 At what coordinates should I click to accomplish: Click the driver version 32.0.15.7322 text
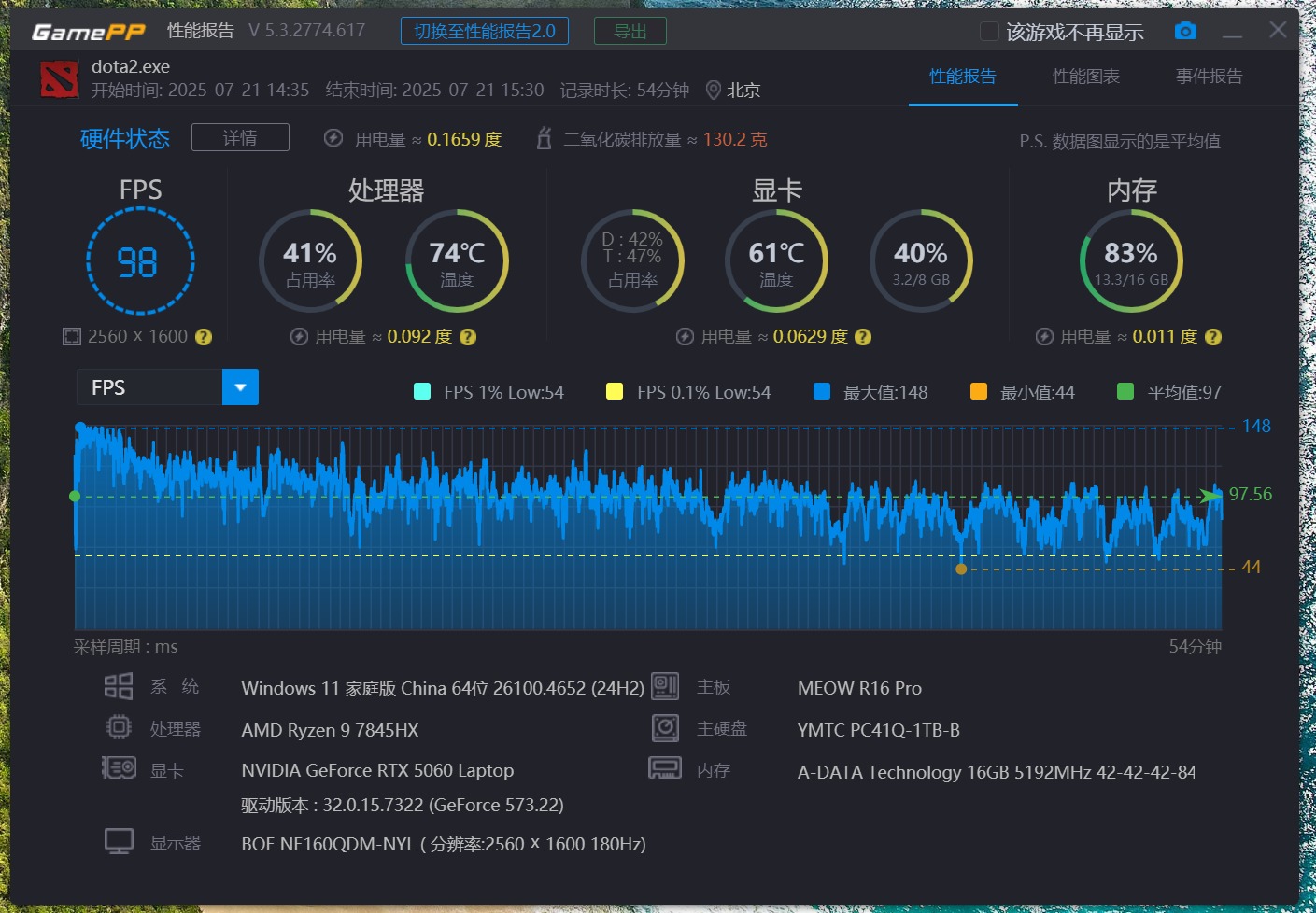pyautogui.click(x=403, y=805)
